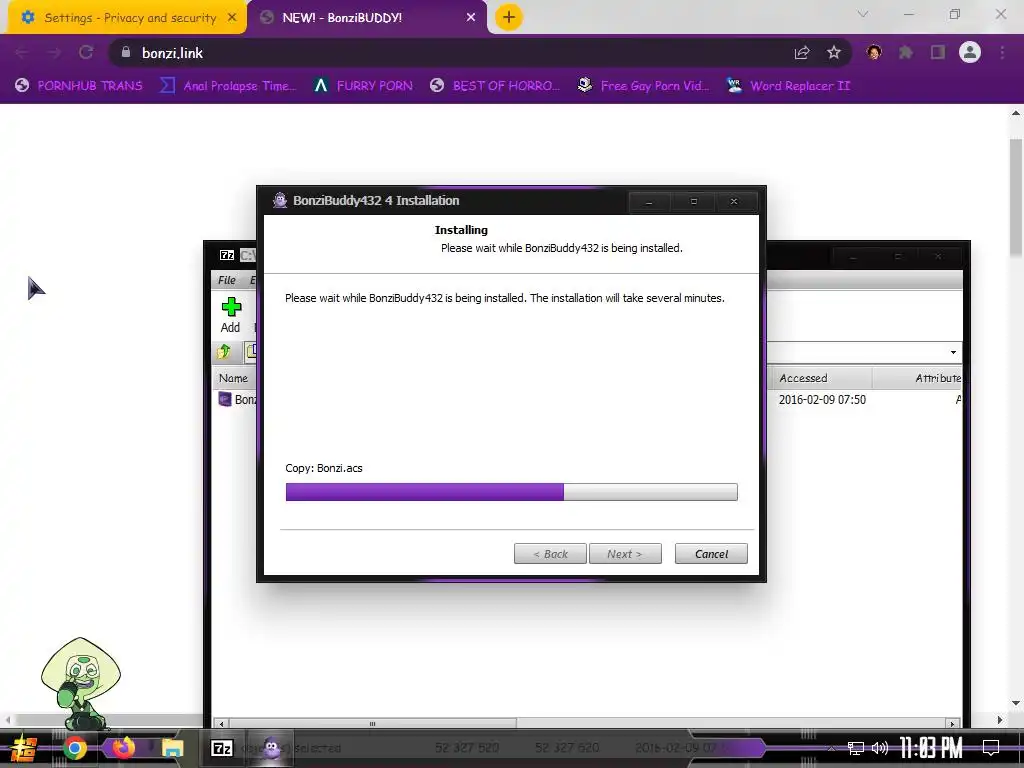Click the page horizontal scroll right arrow
1024x768 pixels.
point(999,720)
